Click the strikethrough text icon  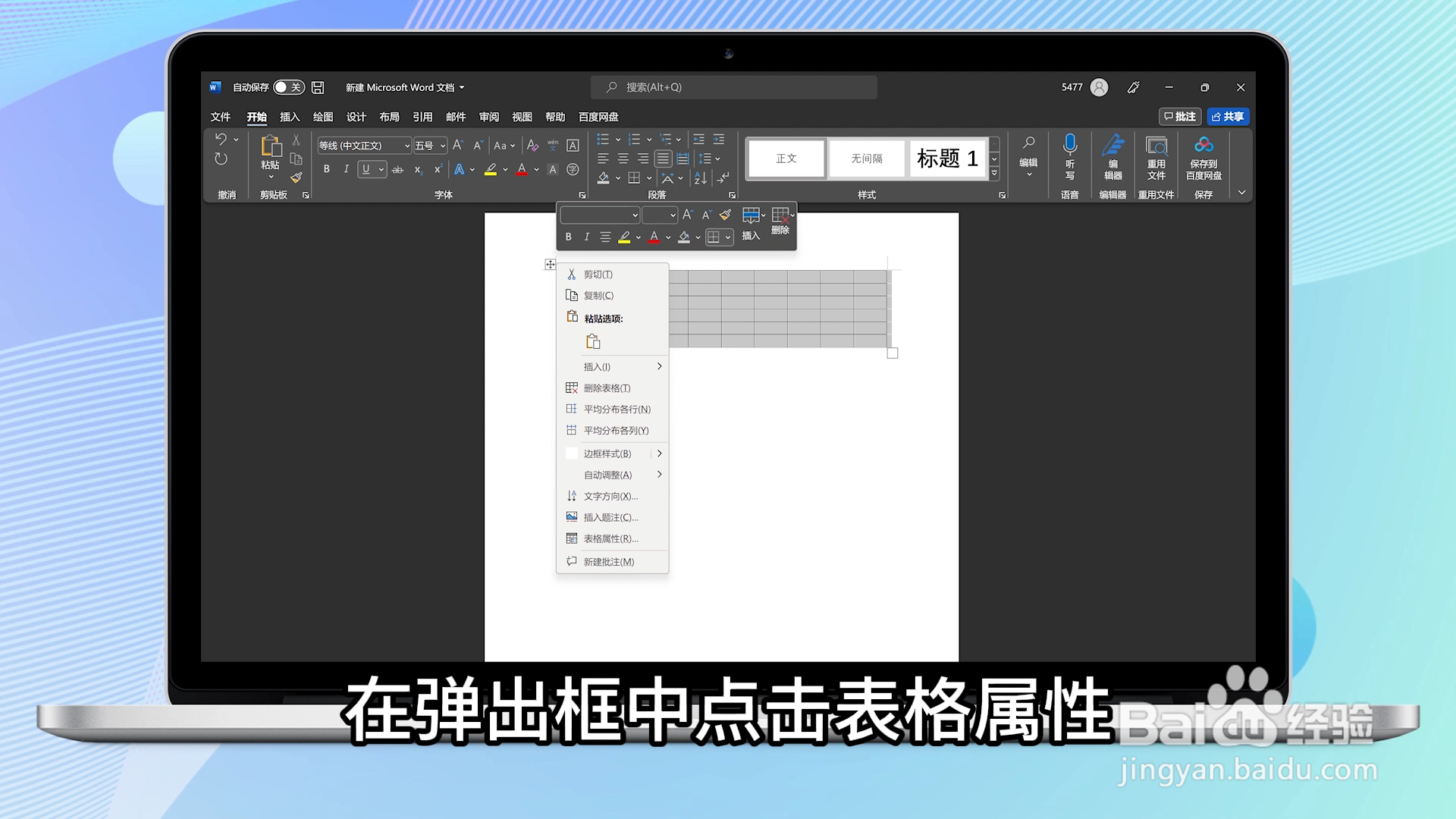click(397, 170)
